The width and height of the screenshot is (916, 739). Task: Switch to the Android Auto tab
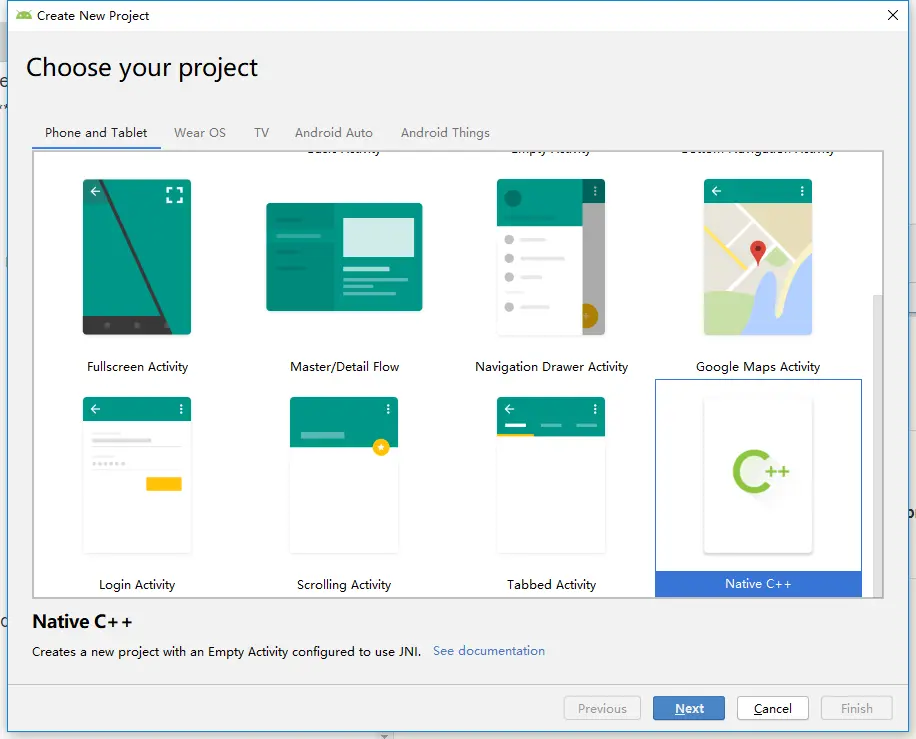click(x=334, y=133)
